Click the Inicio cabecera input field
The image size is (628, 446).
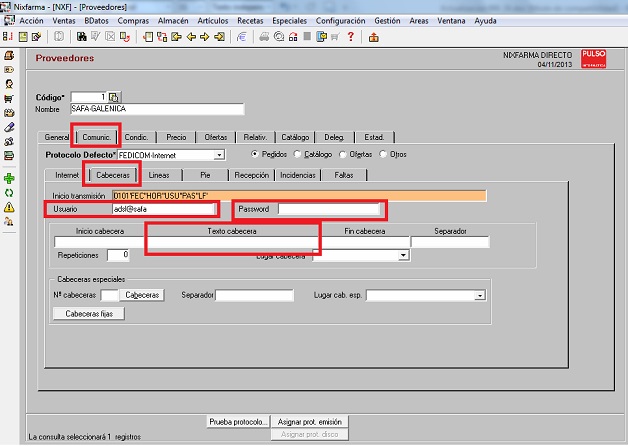(x=100, y=242)
